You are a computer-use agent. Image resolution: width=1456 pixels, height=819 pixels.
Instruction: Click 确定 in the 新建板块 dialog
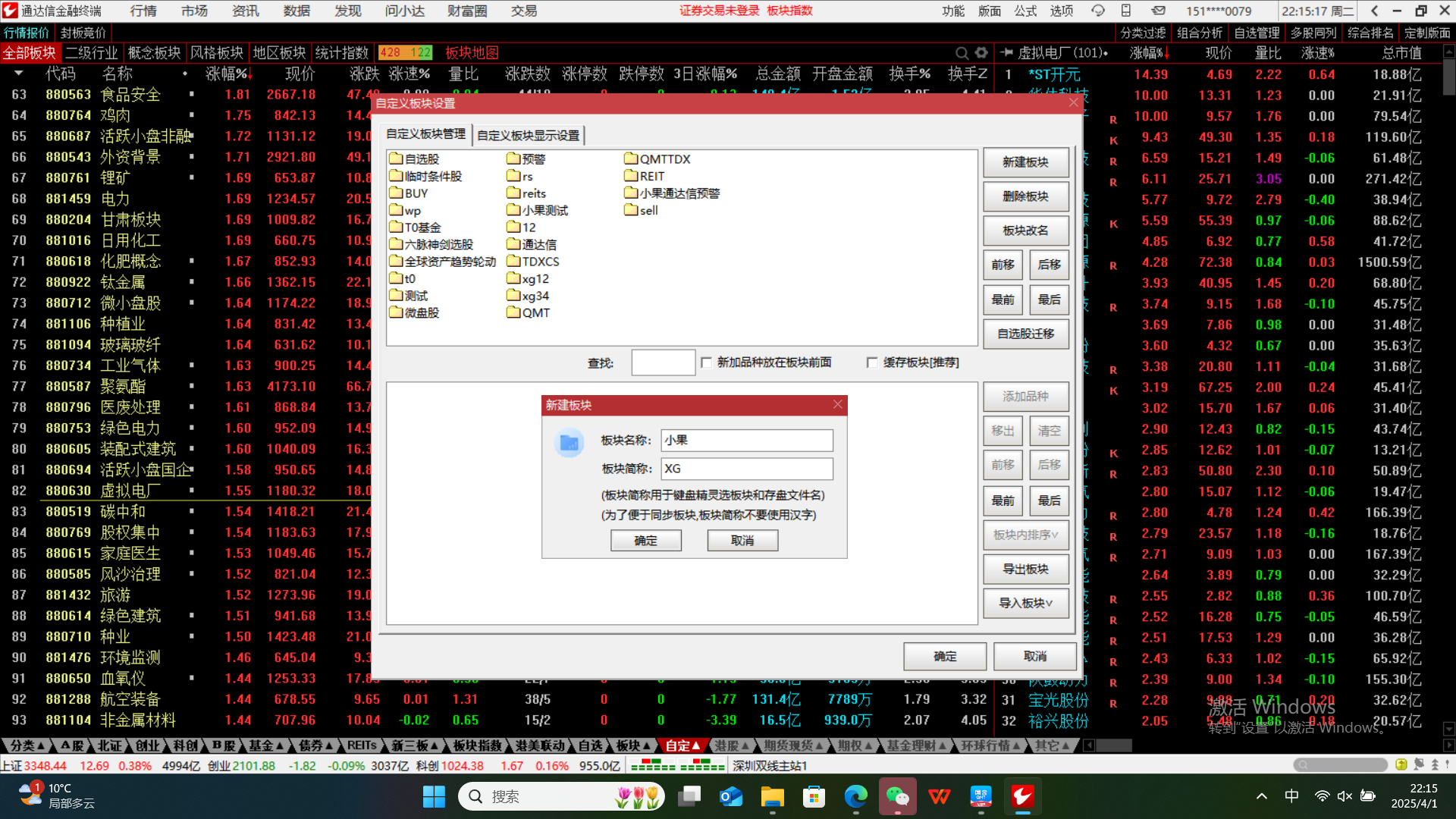tap(645, 540)
